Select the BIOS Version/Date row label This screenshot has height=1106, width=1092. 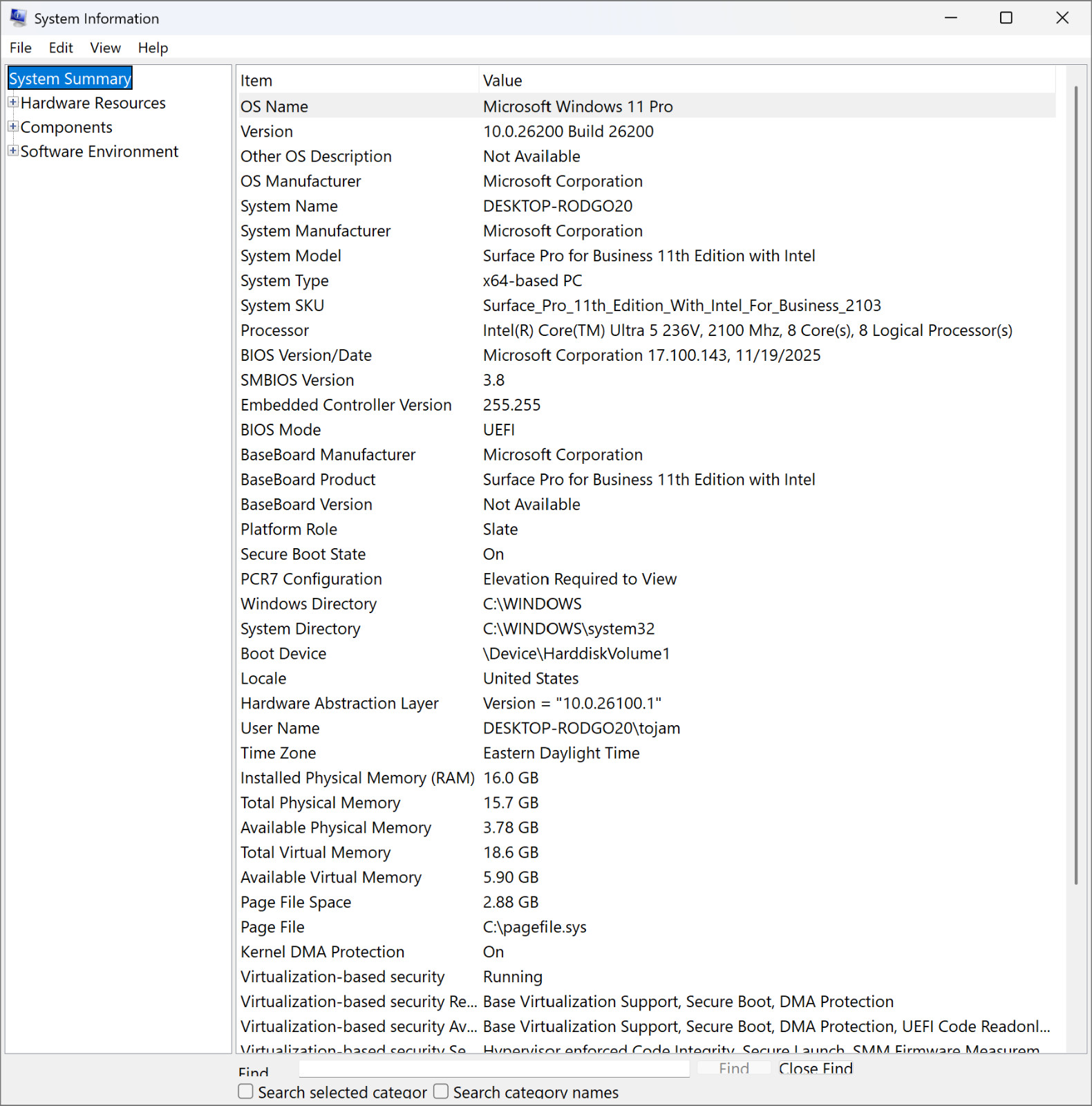[x=306, y=355]
